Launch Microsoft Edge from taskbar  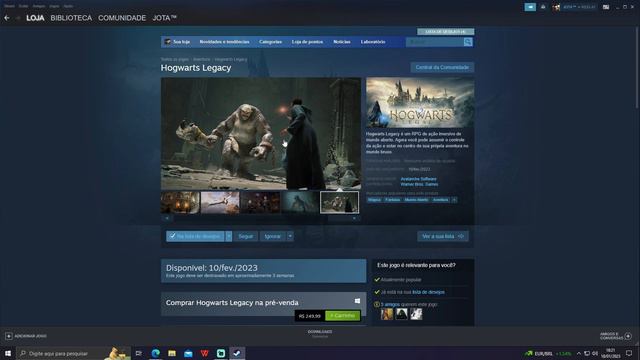click(x=156, y=353)
